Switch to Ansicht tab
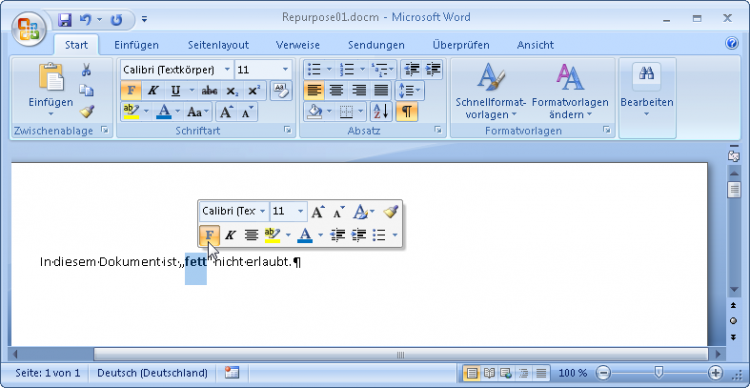Viewport: 750px width, 388px height. (535, 45)
